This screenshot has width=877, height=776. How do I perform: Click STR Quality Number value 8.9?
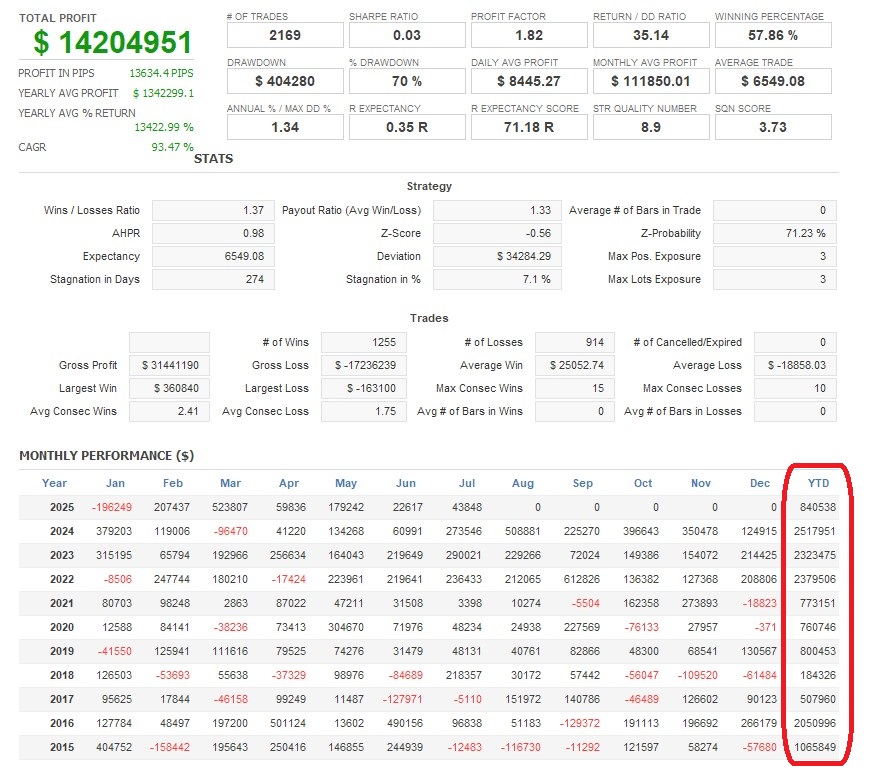(x=650, y=127)
